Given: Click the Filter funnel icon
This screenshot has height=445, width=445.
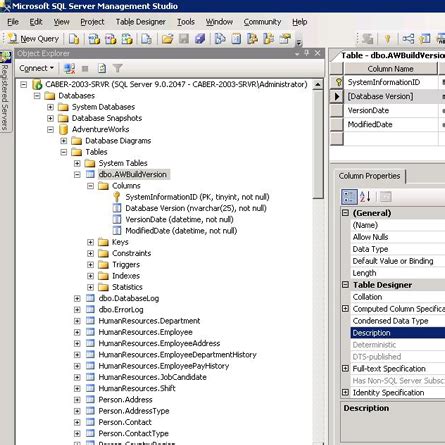Looking at the screenshot, I should (117, 69).
